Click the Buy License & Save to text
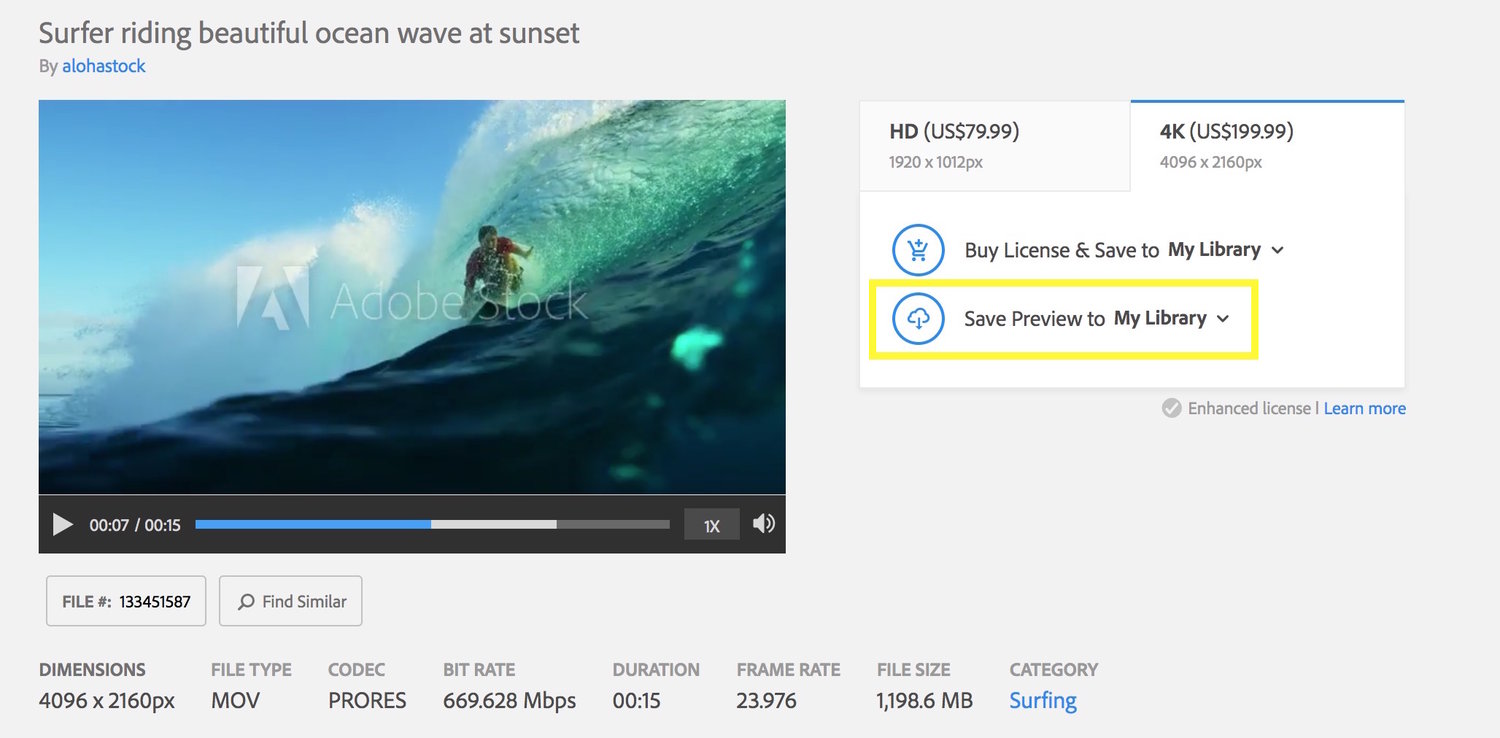 (1062, 250)
